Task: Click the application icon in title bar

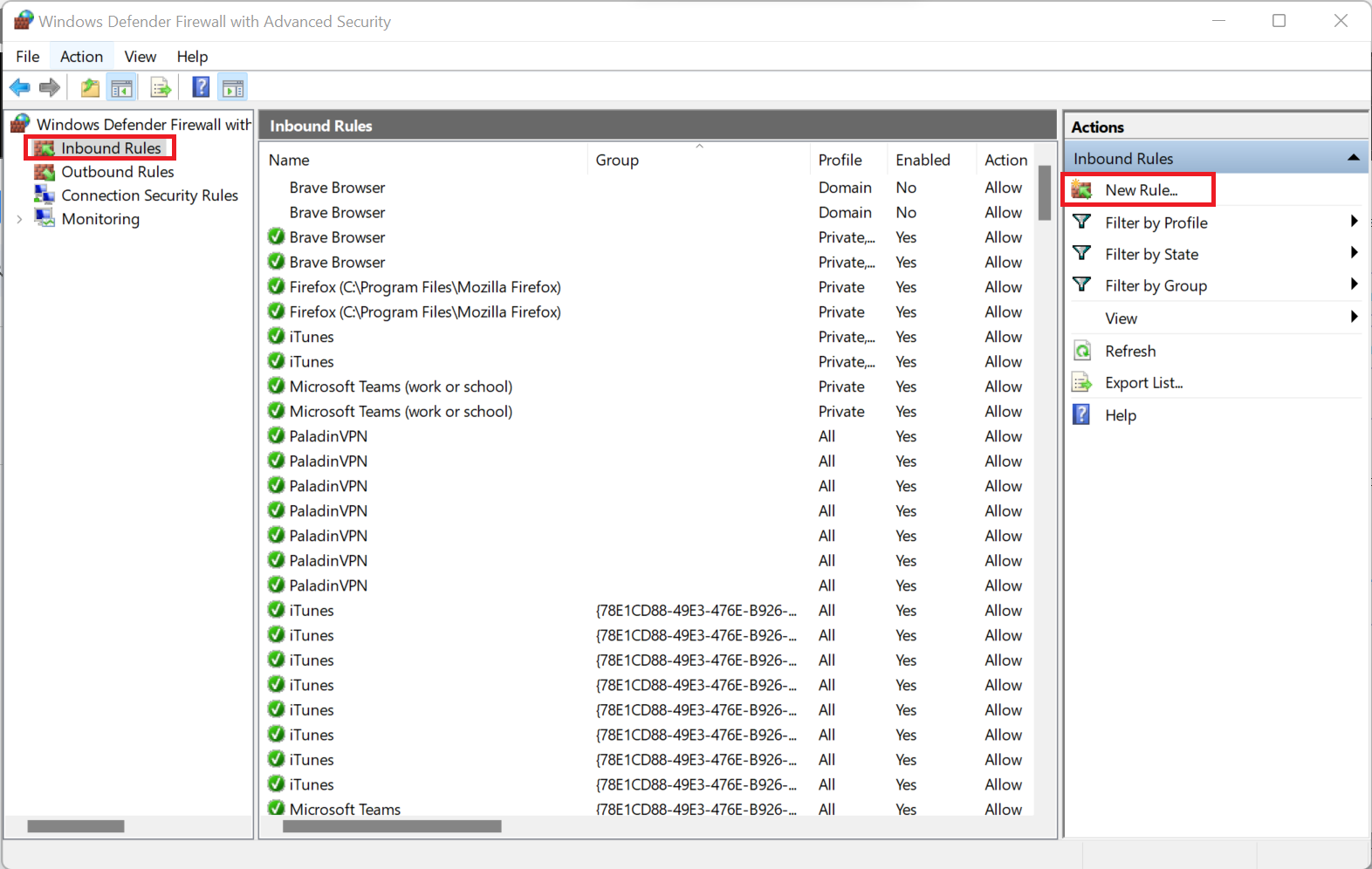Action: (x=23, y=20)
